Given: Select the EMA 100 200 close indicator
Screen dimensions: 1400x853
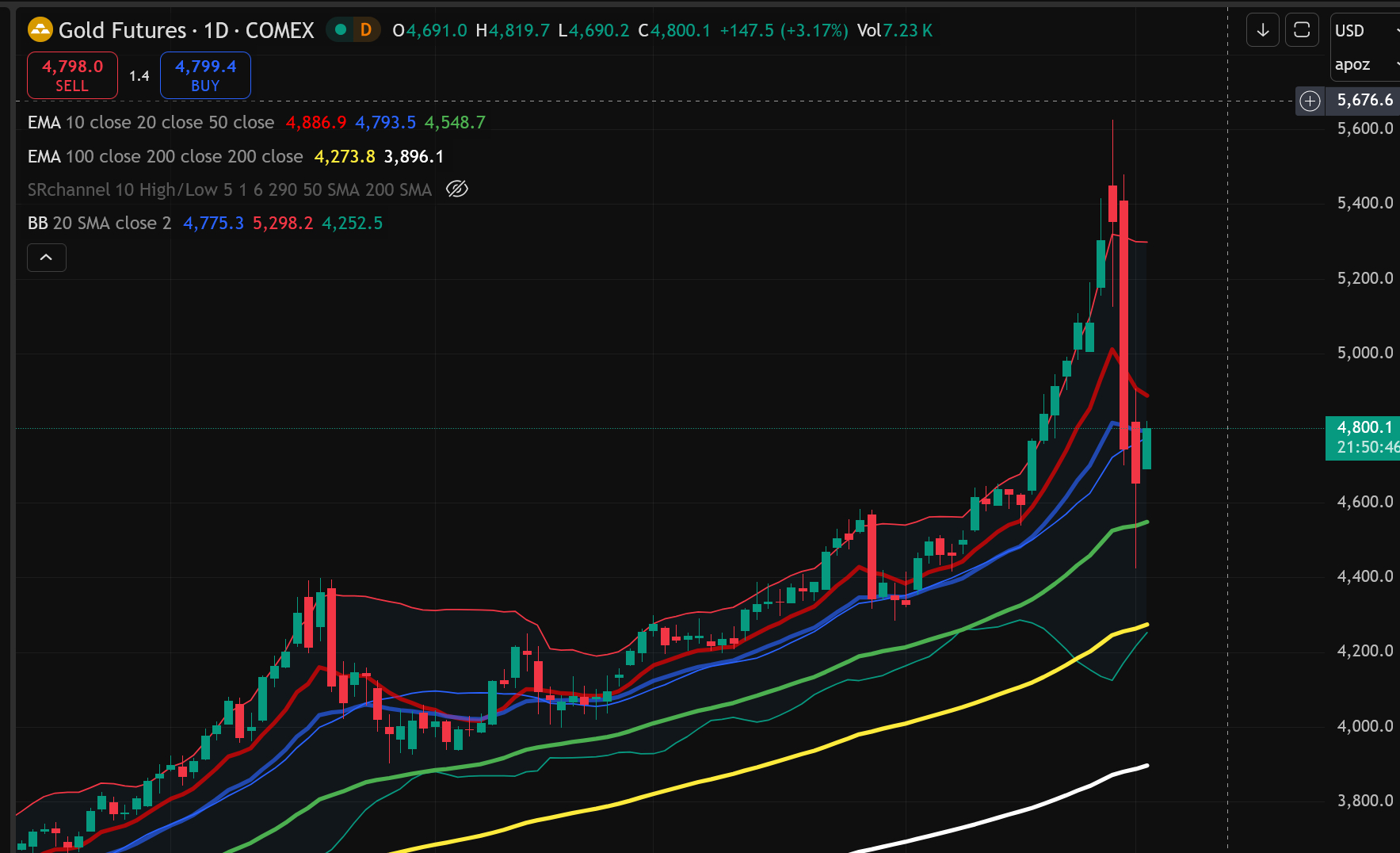Looking at the screenshot, I should [165, 157].
